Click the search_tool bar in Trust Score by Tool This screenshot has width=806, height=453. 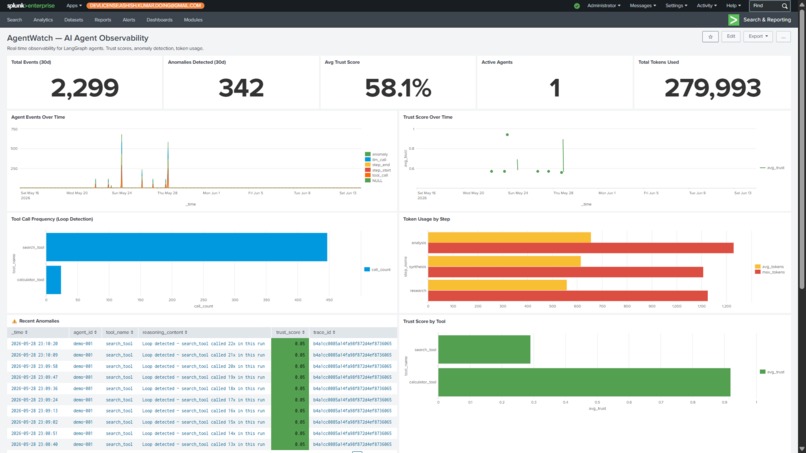(484, 350)
